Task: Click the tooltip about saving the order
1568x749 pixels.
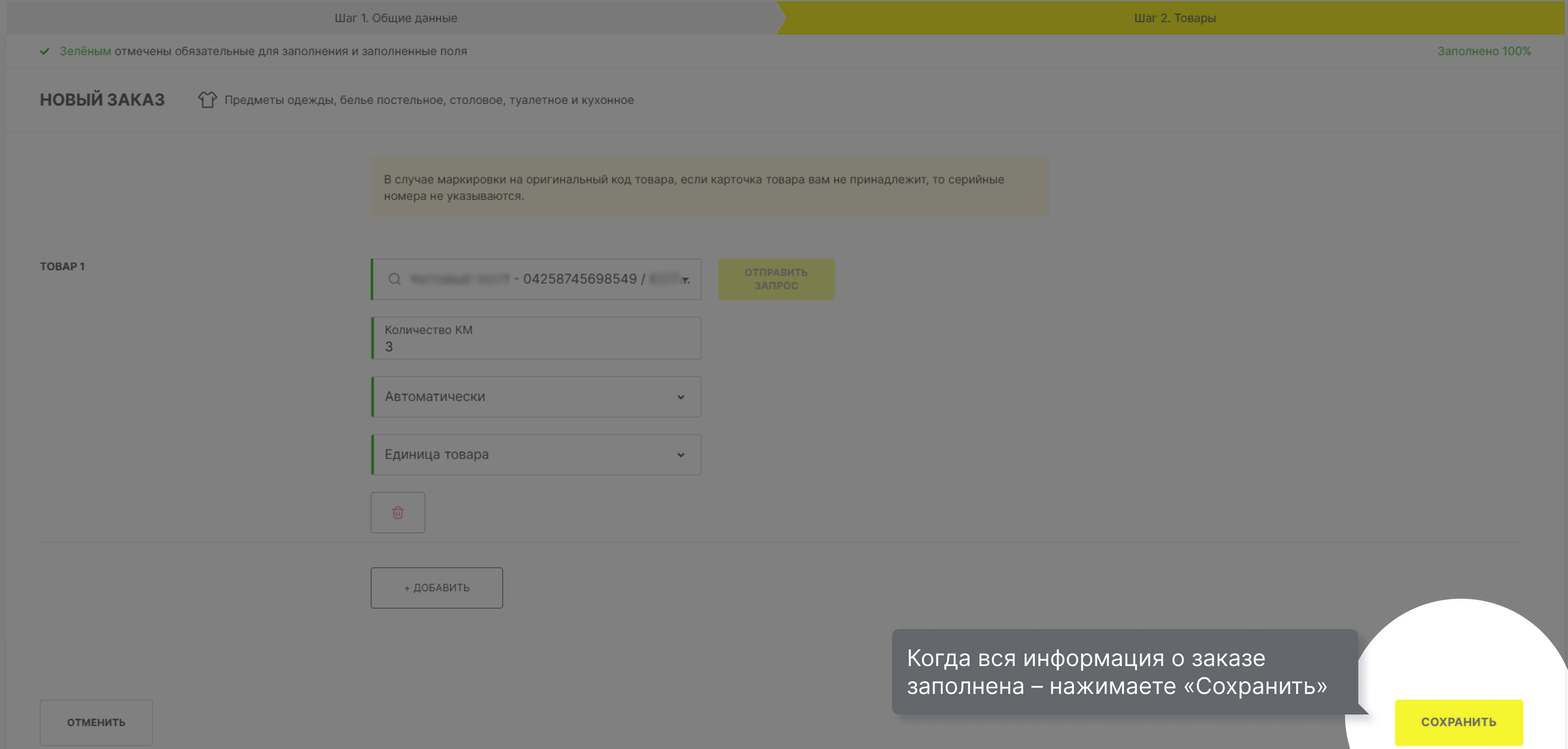Action: 1125,672
